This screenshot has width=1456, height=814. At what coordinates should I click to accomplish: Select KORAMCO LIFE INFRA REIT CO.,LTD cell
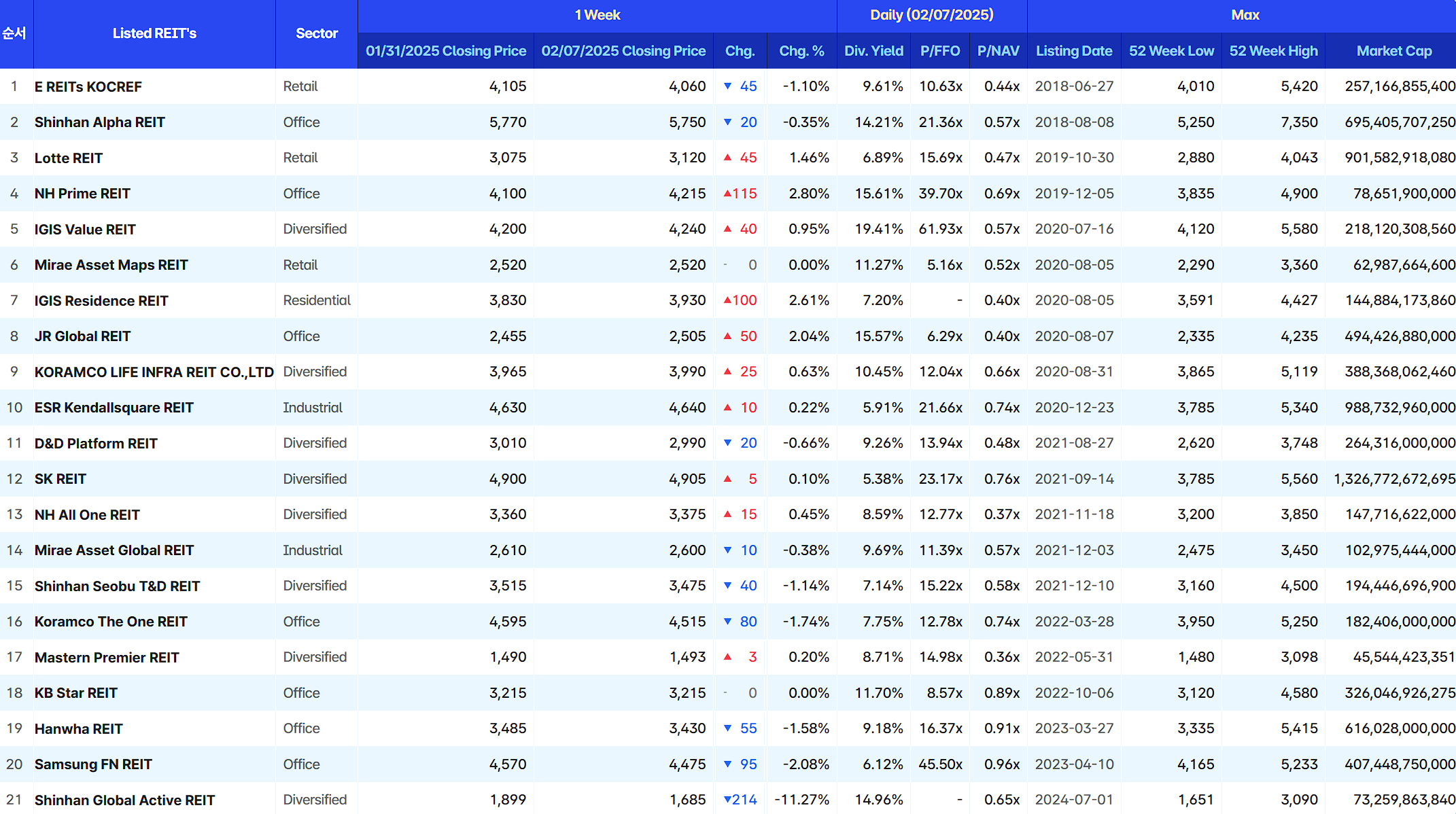pyautogui.click(x=154, y=372)
